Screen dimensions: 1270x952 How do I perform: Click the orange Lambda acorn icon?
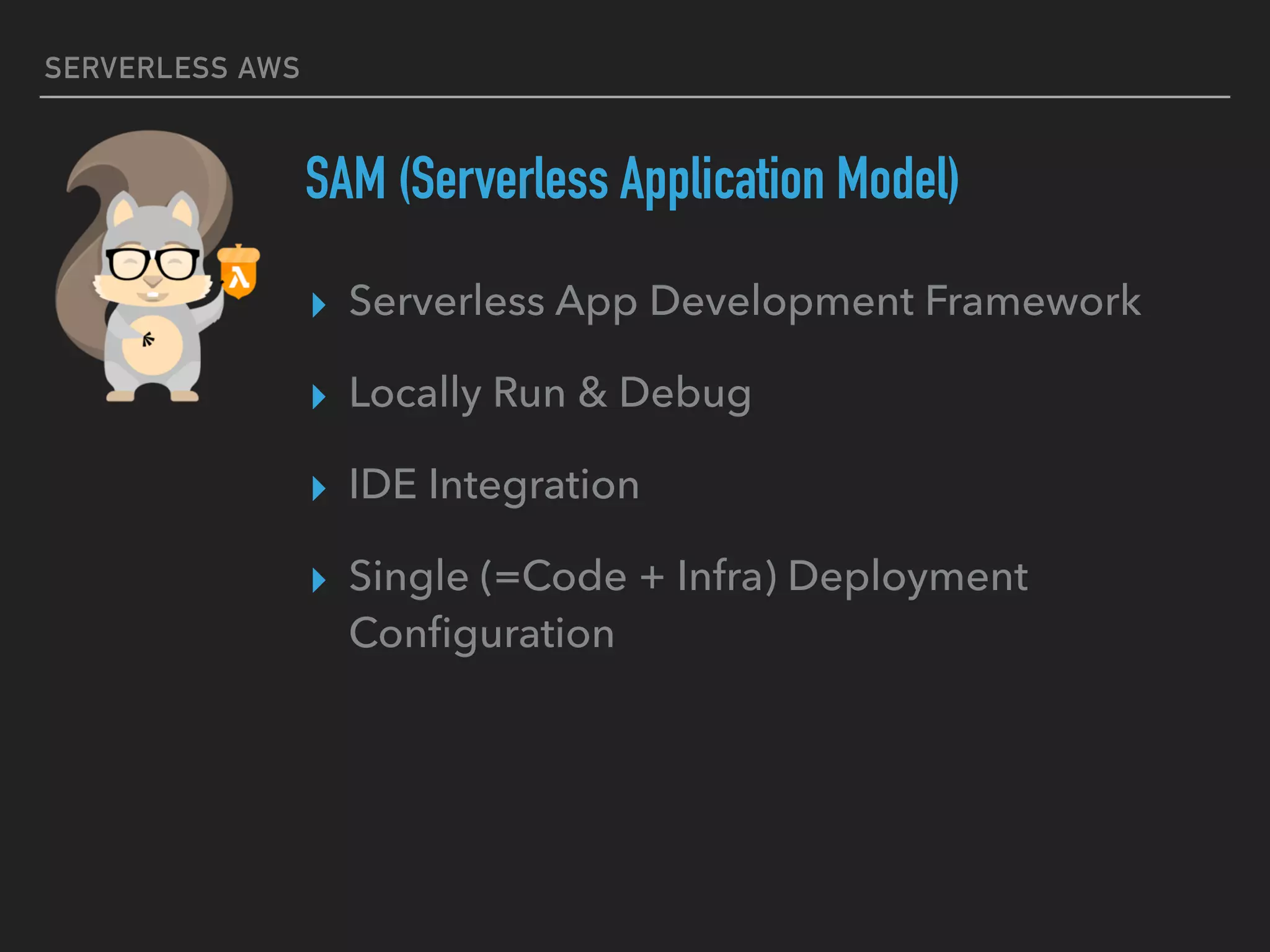(239, 271)
